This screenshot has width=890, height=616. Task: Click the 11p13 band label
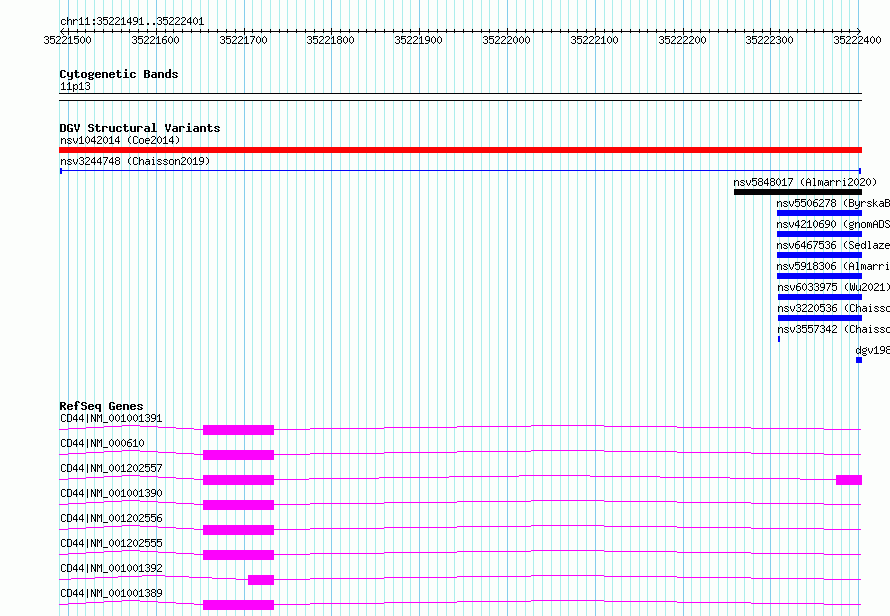75,86
